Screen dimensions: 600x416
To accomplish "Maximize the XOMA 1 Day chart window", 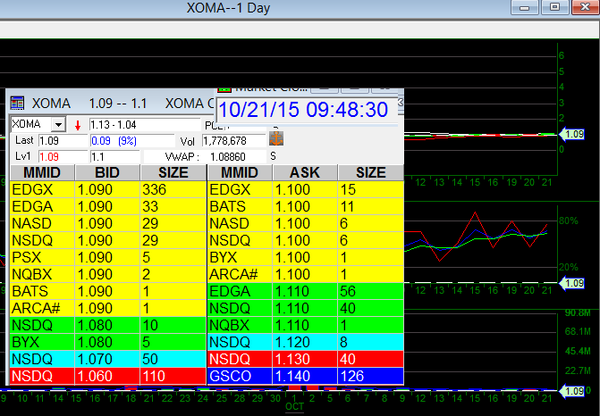I will [556, 9].
